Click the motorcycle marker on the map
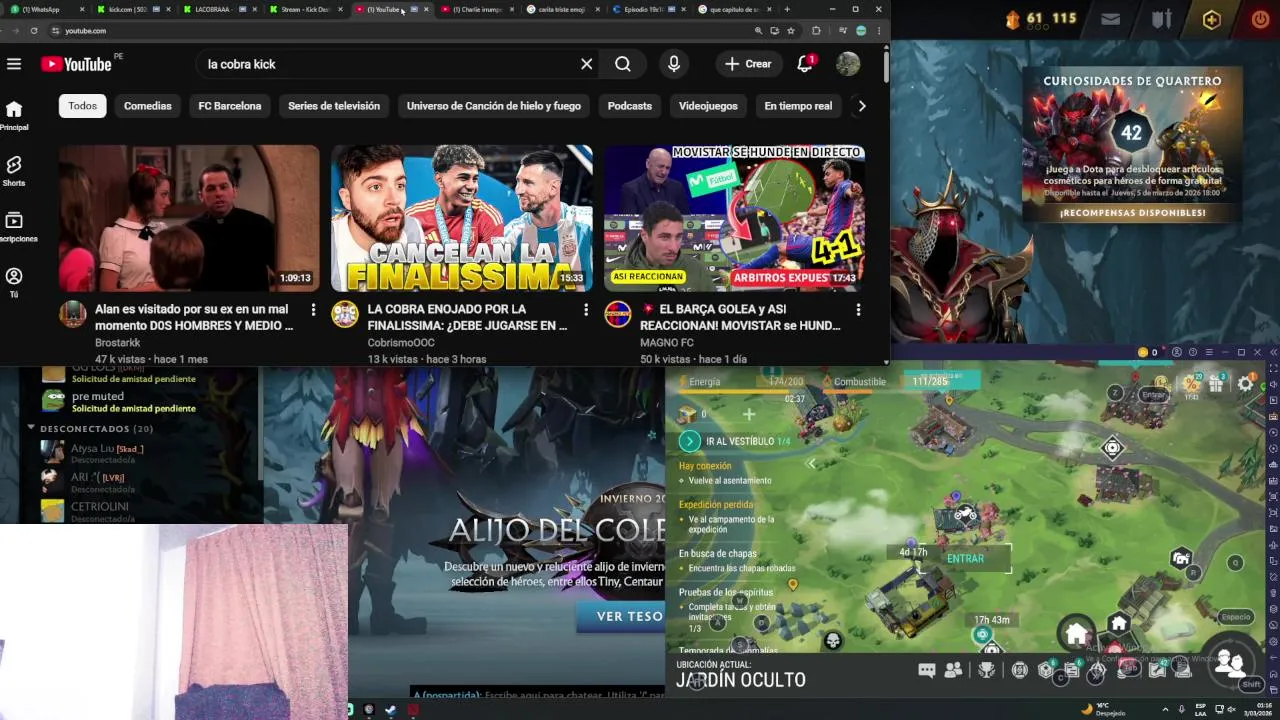 point(965,514)
